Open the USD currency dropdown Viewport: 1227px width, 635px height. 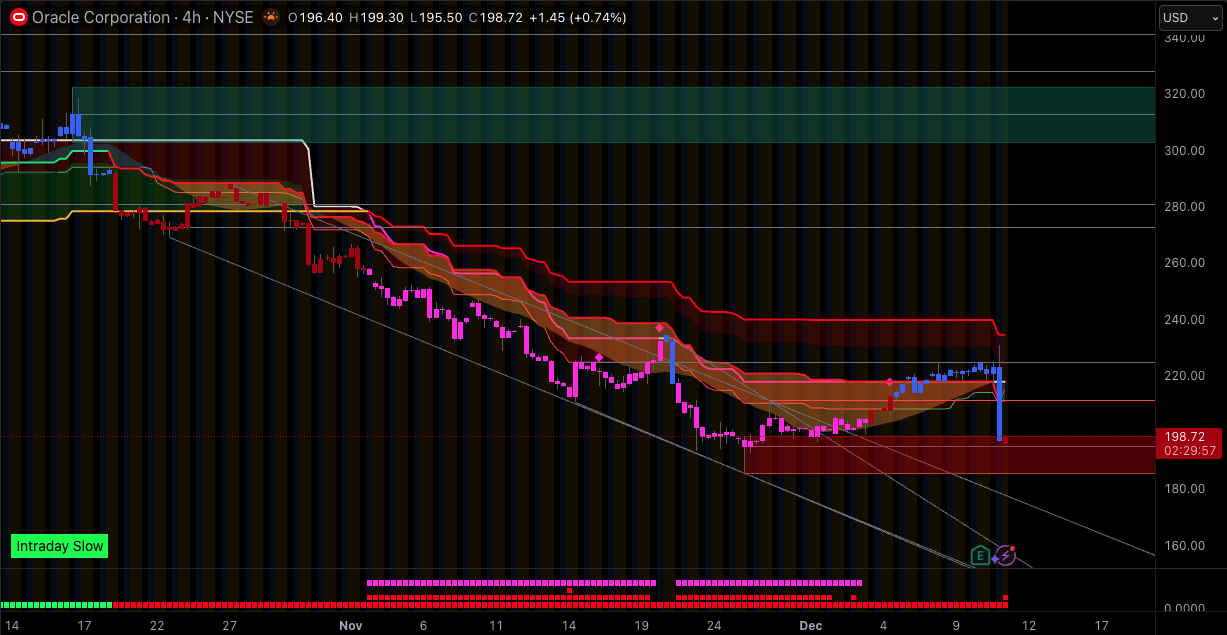click(1188, 17)
